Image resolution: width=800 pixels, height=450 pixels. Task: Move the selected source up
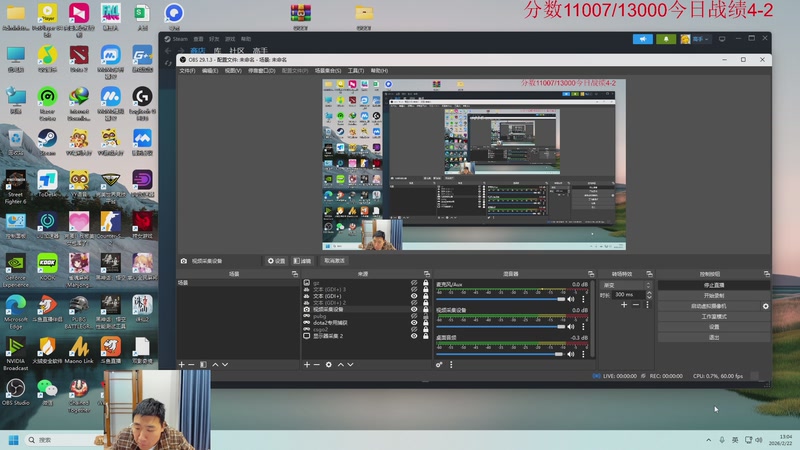[341, 365]
